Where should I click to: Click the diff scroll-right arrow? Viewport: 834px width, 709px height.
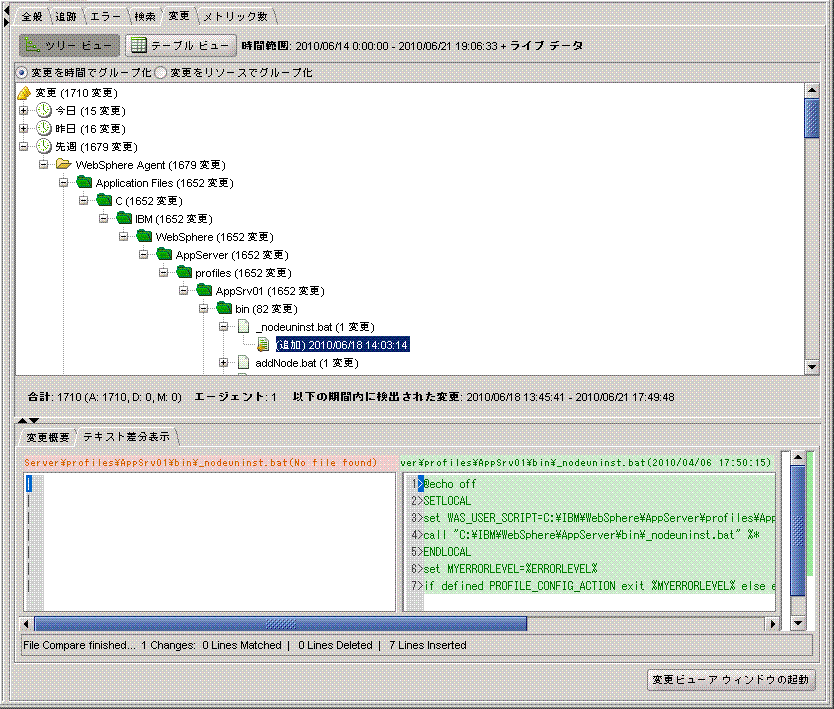772,623
